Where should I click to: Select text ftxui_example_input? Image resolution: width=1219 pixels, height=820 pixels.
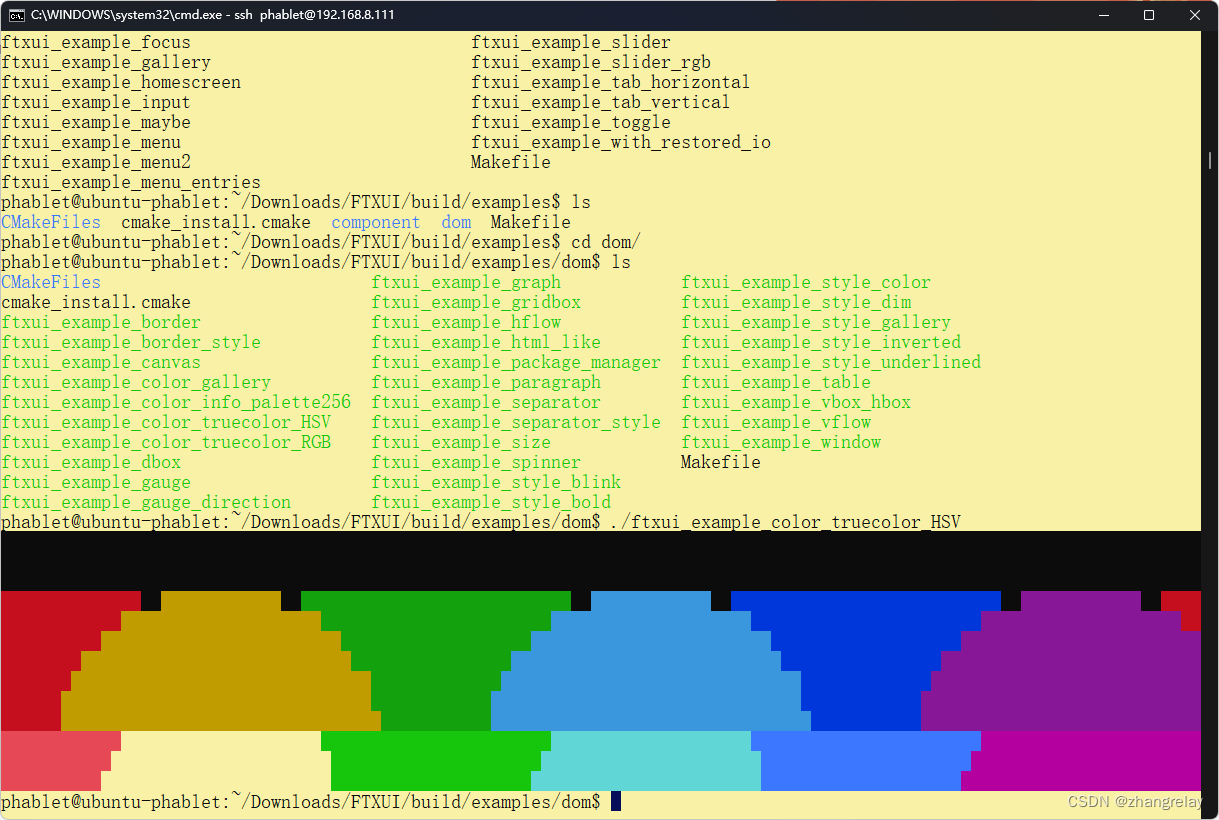coord(96,102)
